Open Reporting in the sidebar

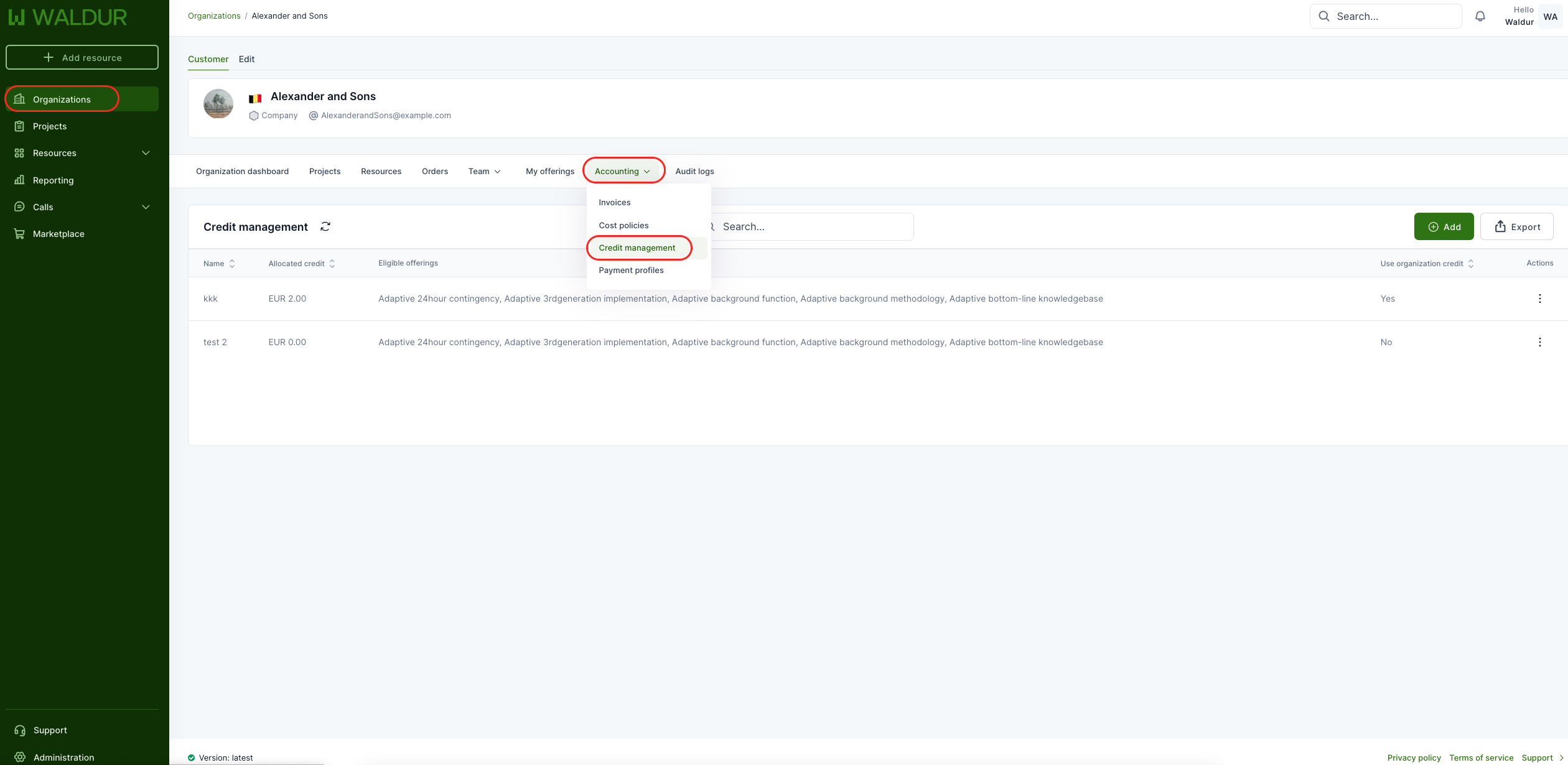tap(53, 180)
